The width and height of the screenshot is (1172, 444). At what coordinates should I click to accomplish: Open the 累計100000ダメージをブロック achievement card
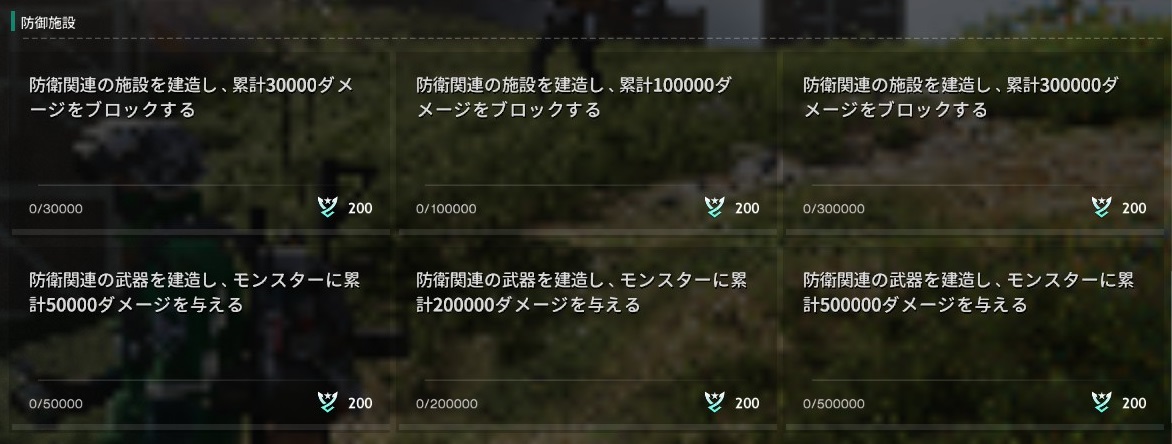587,142
